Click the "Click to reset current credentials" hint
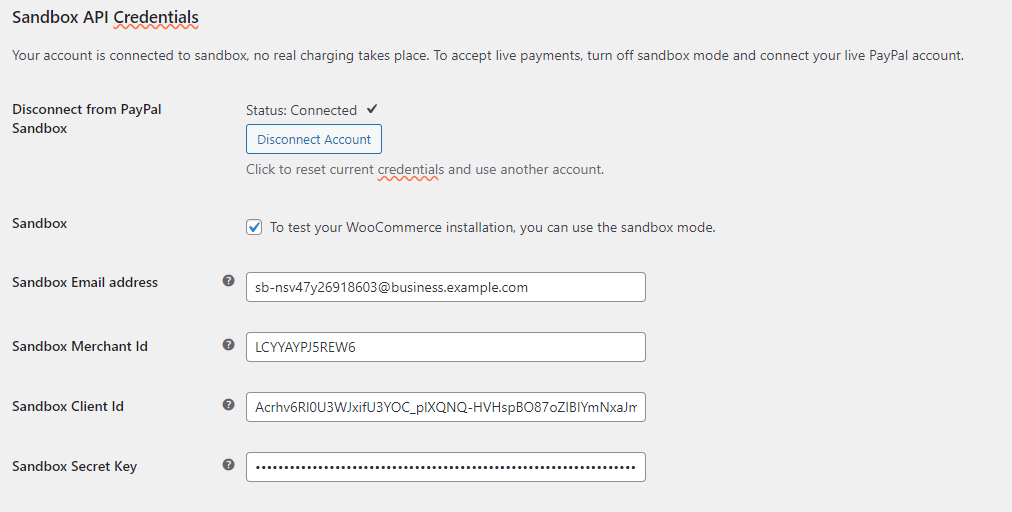Viewport: 1012px width, 512px height. [424, 169]
